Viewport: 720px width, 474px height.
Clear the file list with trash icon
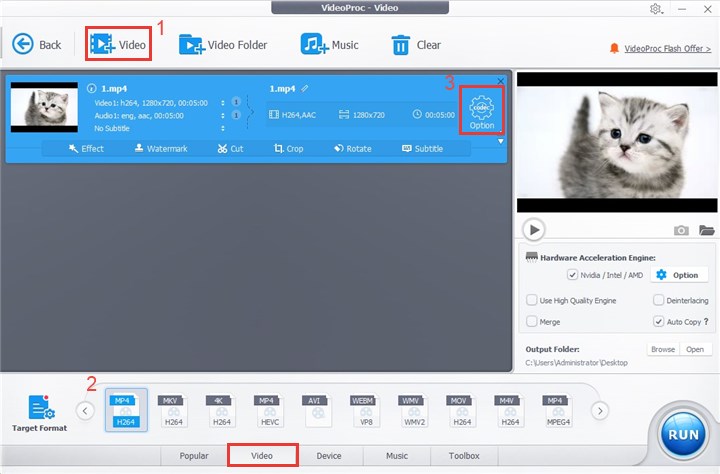coord(416,45)
